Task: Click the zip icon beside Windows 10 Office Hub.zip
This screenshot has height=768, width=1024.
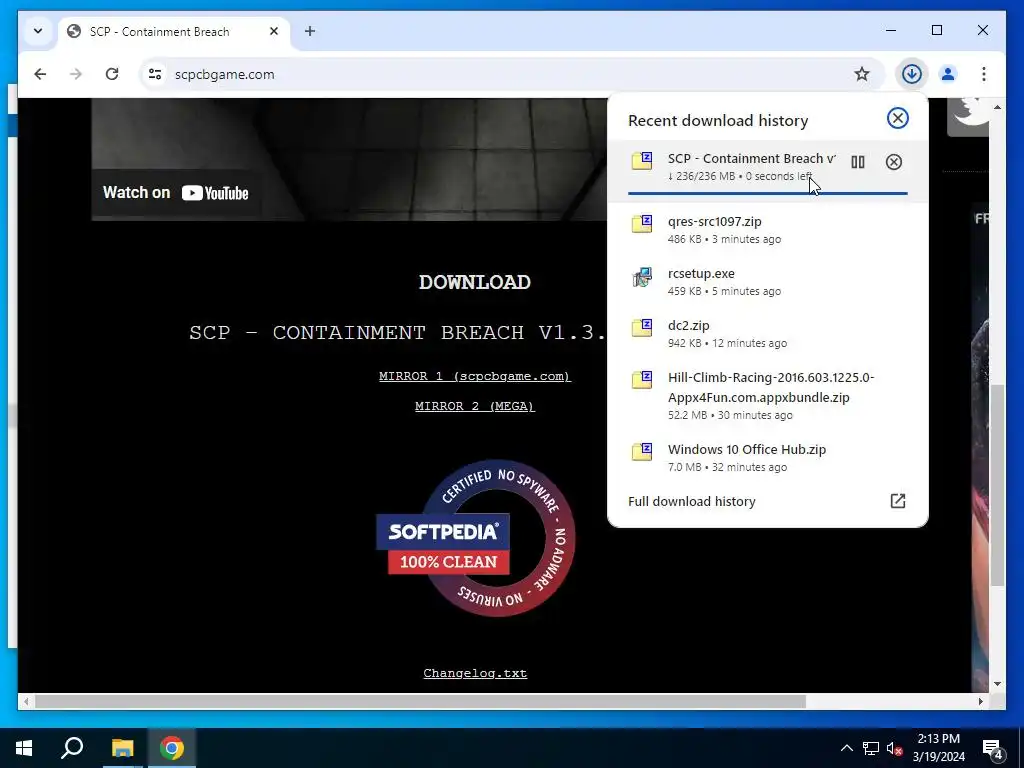Action: click(642, 452)
